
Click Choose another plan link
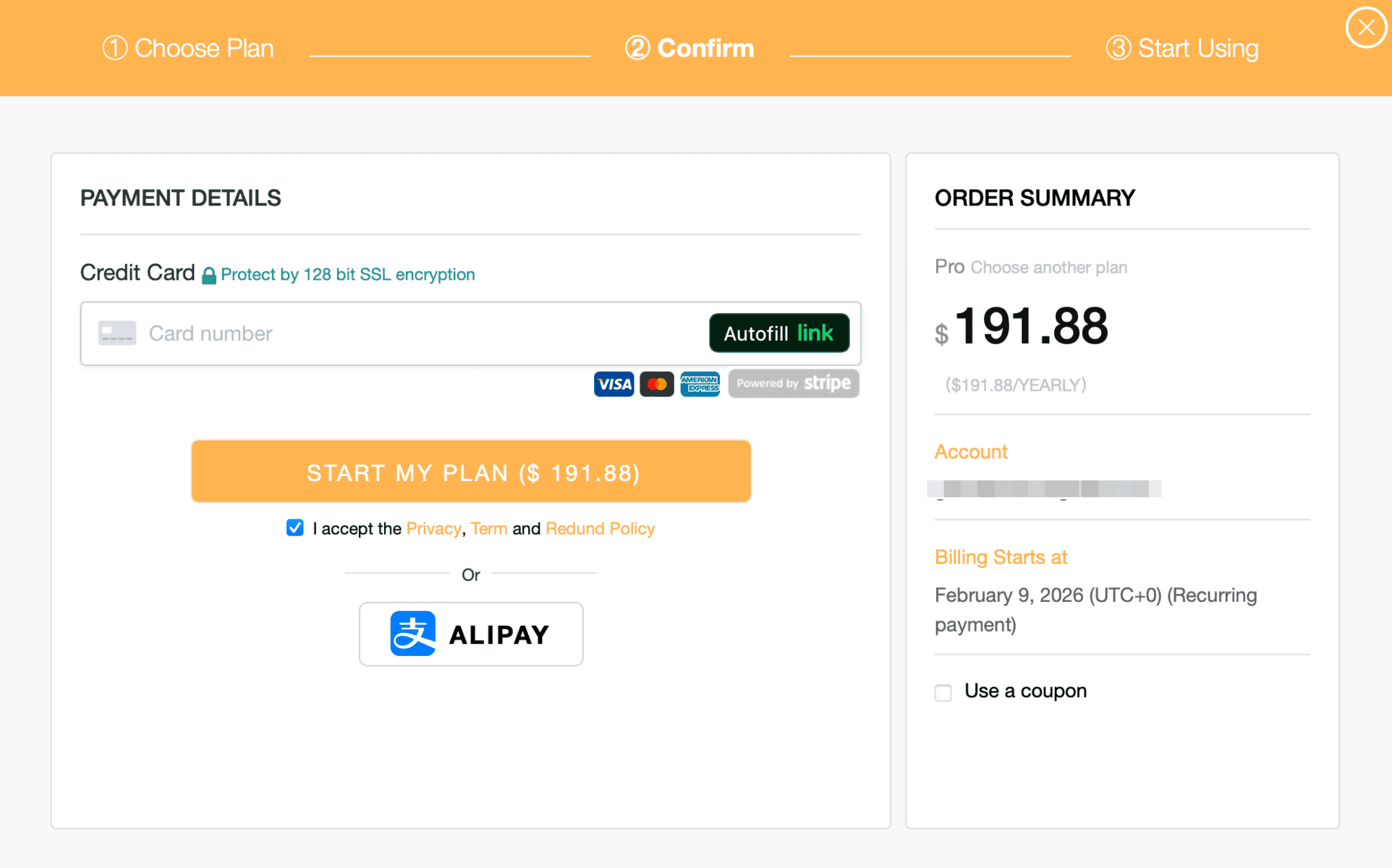pyautogui.click(x=1048, y=268)
